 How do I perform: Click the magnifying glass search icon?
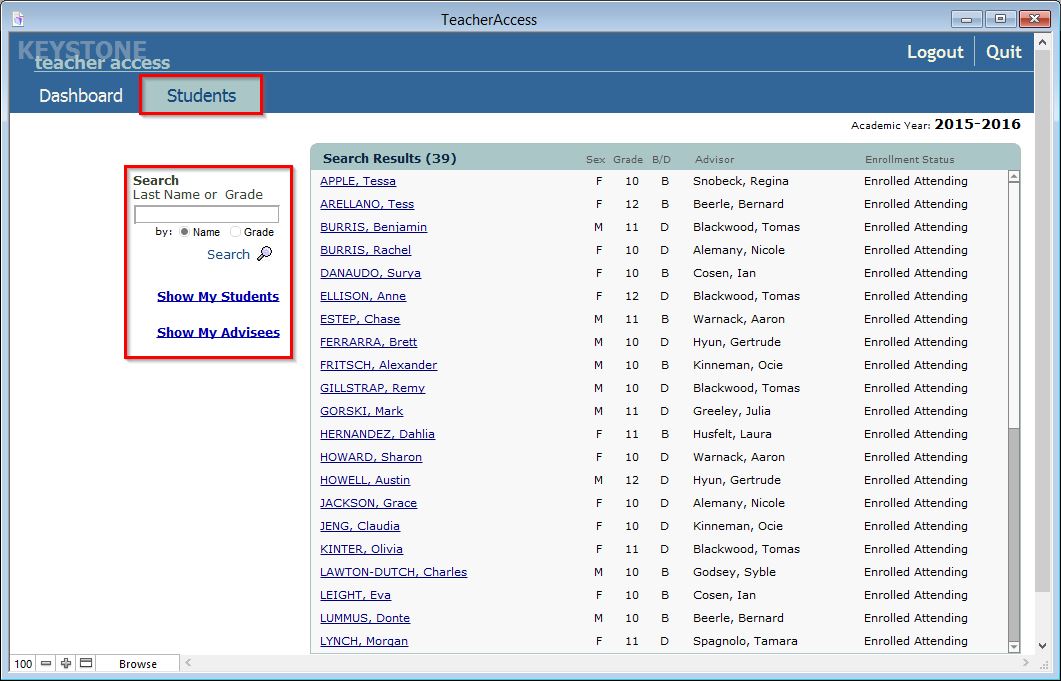[x=264, y=254]
